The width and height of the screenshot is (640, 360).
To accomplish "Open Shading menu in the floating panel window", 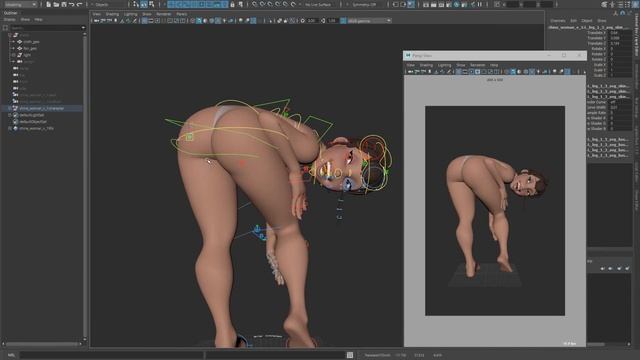I will [x=426, y=65].
